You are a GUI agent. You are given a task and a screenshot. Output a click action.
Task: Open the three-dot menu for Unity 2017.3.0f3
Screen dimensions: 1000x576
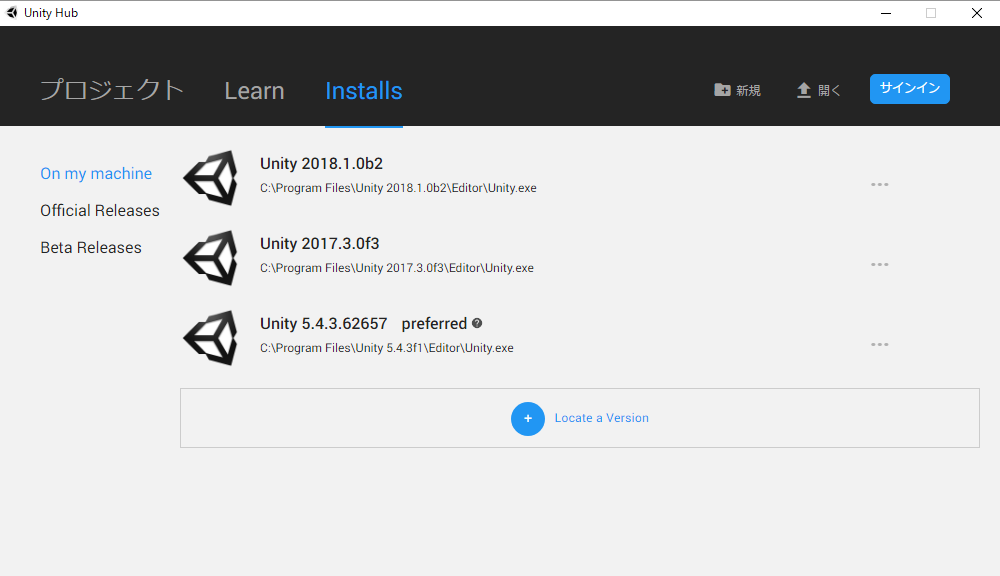[879, 264]
